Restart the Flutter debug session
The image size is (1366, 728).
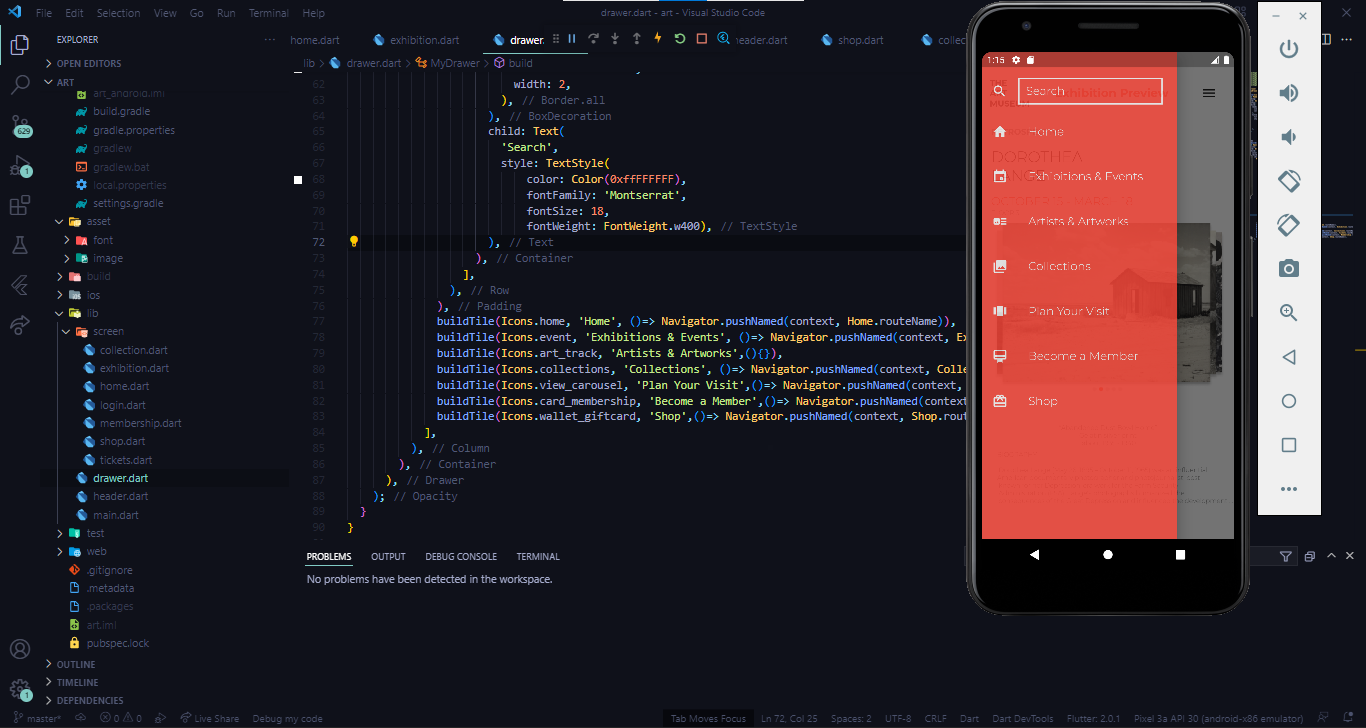click(679, 38)
